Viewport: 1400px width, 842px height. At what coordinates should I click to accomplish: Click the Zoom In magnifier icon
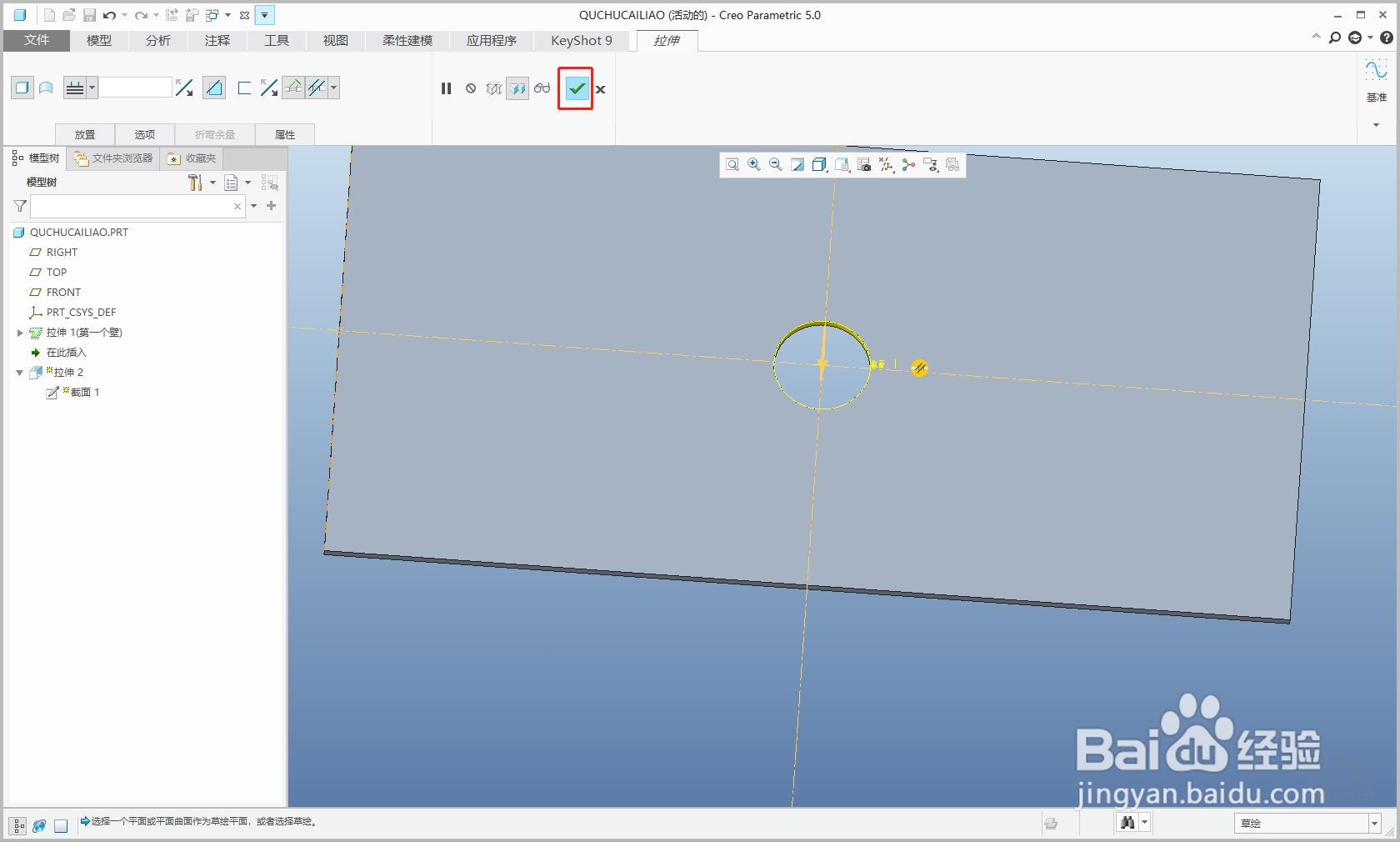[754, 165]
